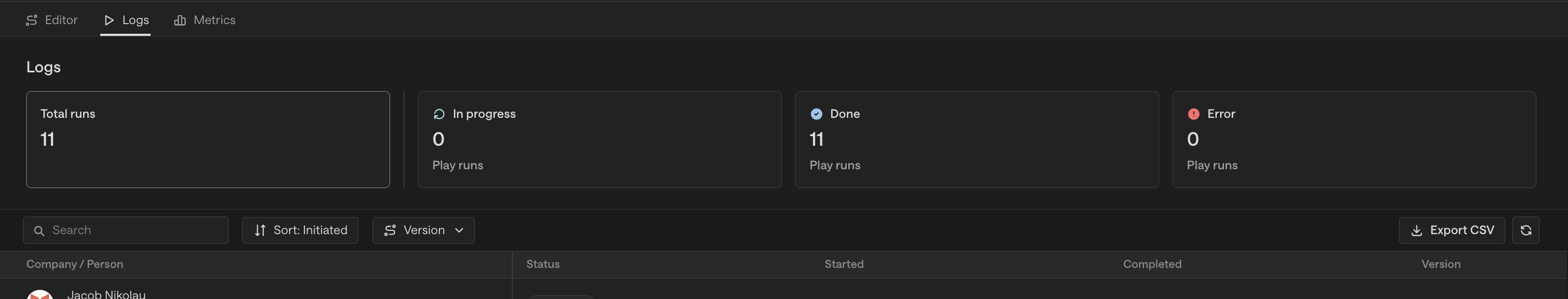This screenshot has width=1568, height=299.
Task: Select the Logs tab
Action: point(126,20)
